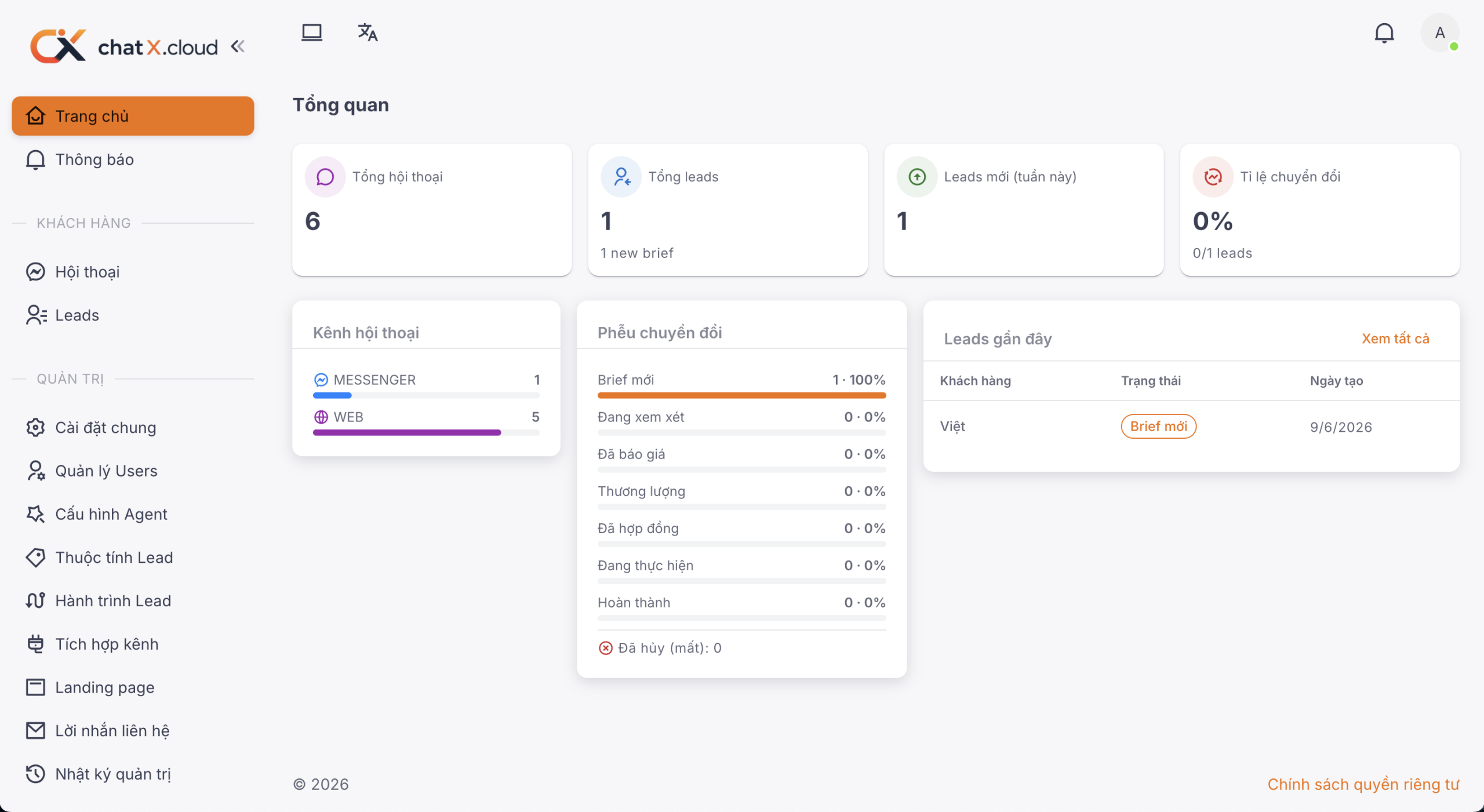This screenshot has width=1484, height=812.
Task: Open the user avatar A menu
Action: [x=1440, y=33]
